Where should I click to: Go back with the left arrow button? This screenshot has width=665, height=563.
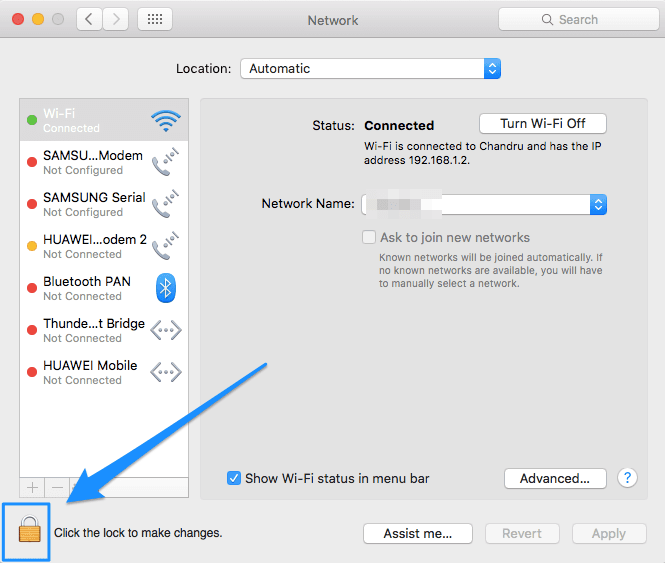tap(89, 19)
